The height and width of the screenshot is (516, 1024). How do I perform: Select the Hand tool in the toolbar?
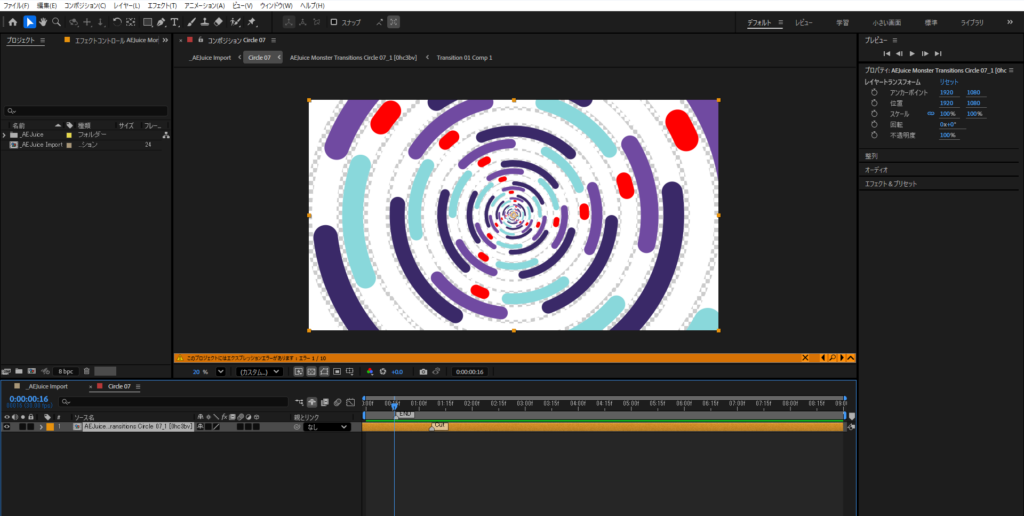tap(42, 22)
